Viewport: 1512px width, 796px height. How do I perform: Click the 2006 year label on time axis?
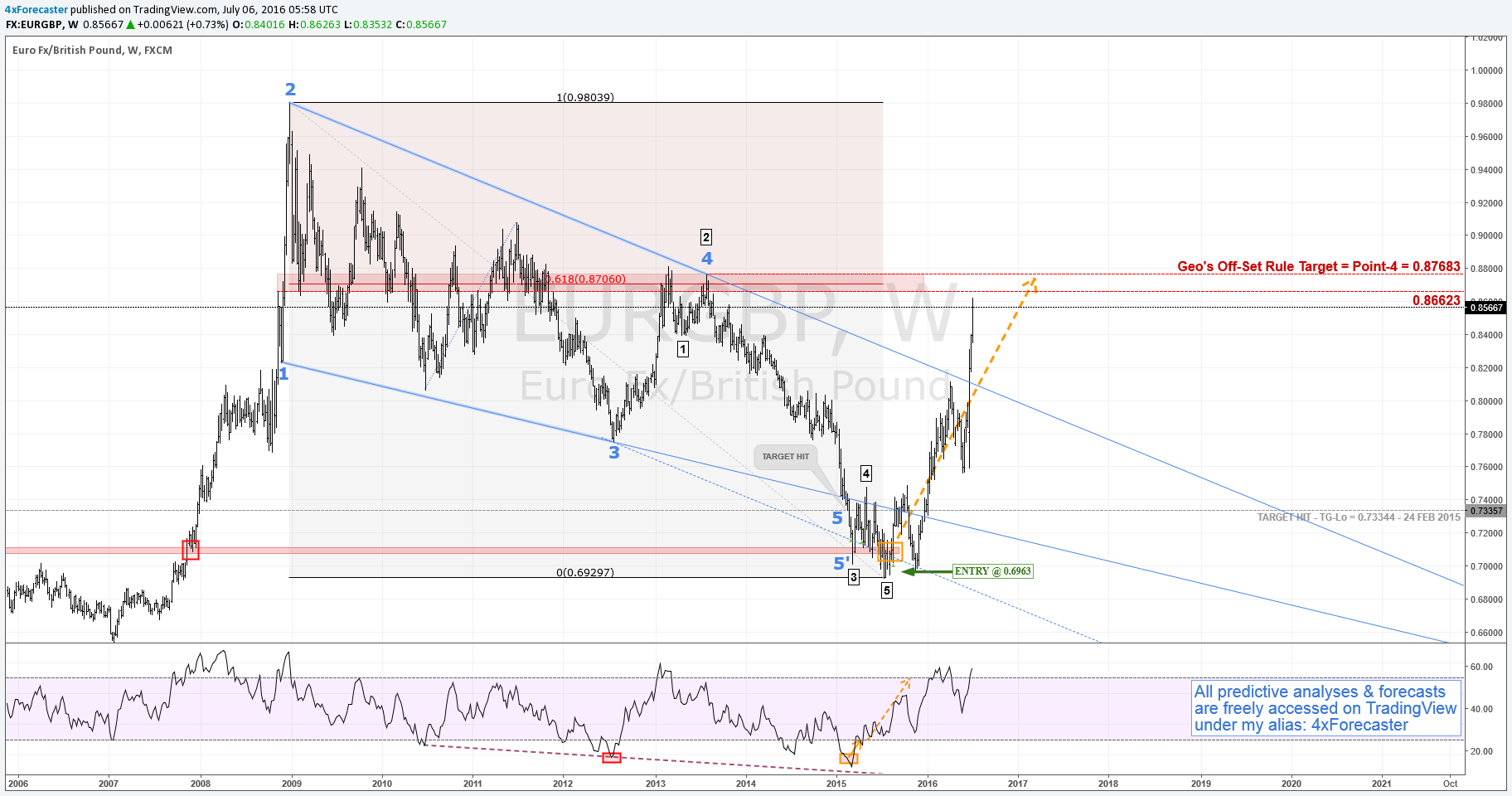click(17, 784)
